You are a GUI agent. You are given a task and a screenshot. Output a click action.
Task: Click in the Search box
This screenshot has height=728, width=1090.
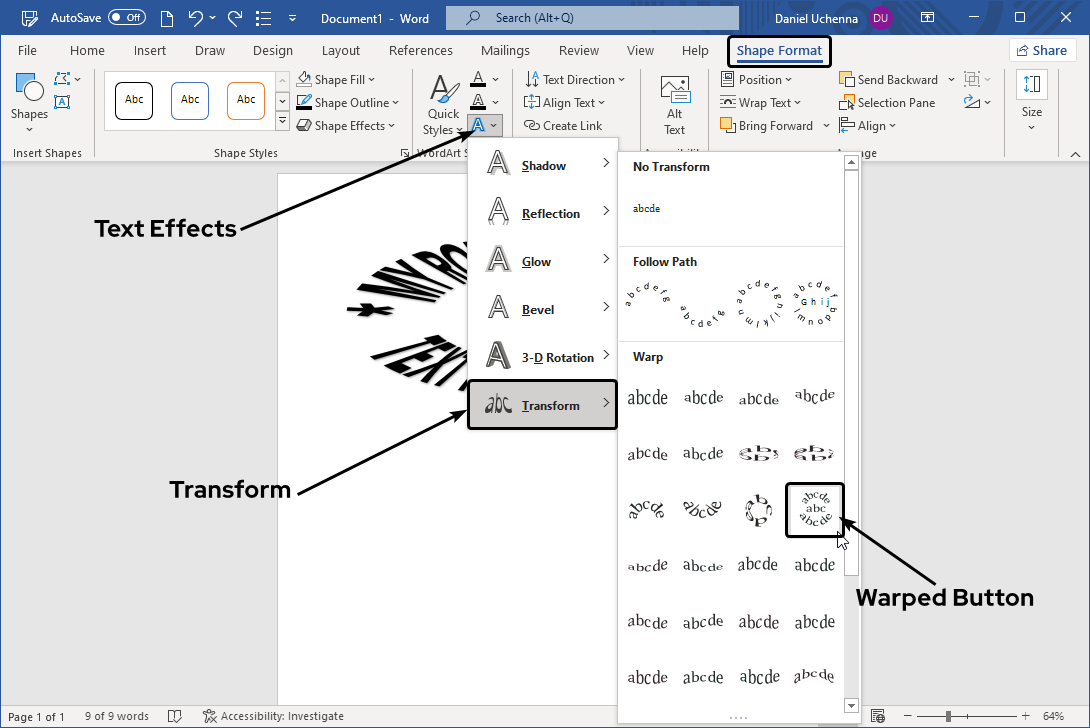[x=592, y=18]
